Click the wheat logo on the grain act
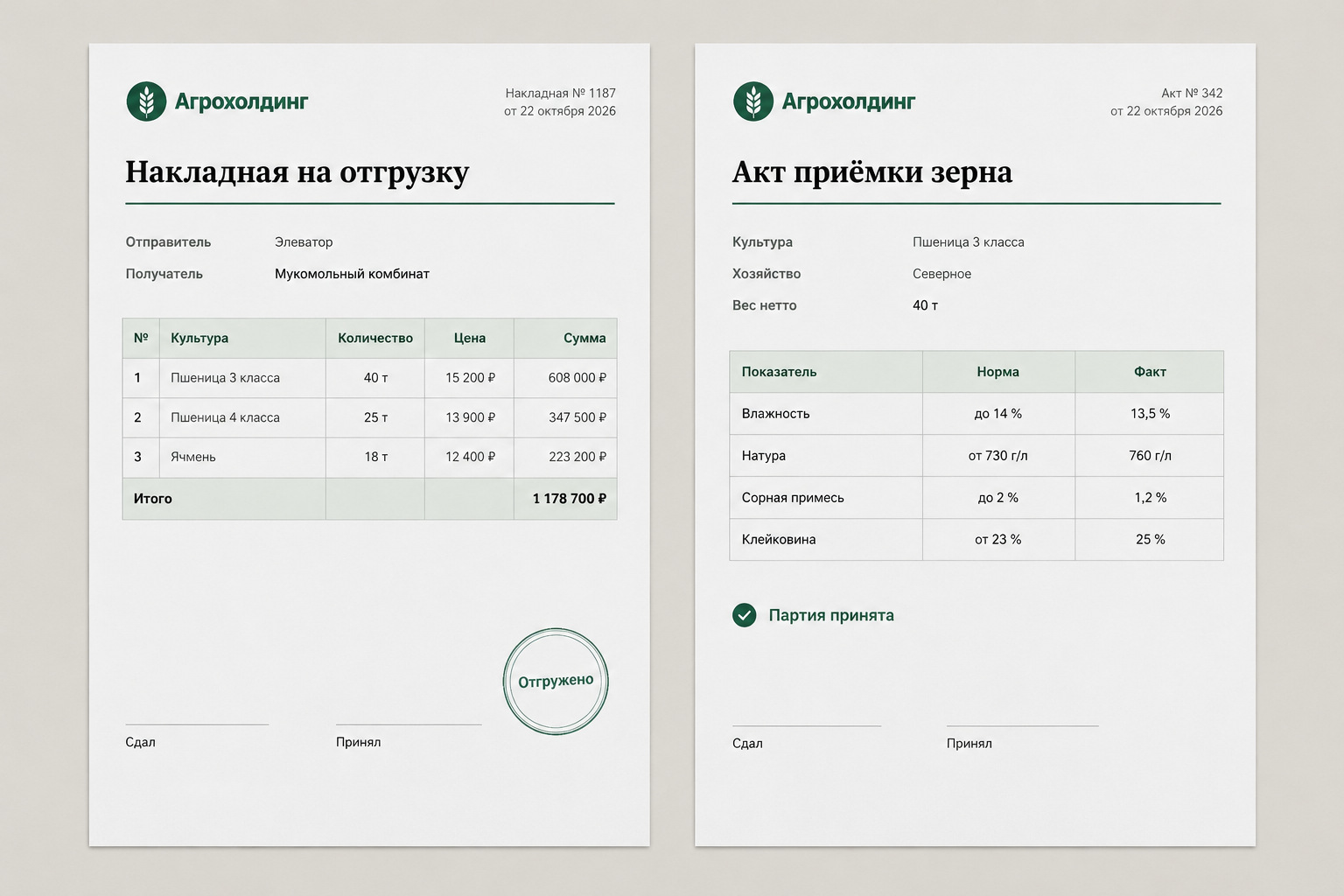The height and width of the screenshot is (896, 1344). click(753, 101)
